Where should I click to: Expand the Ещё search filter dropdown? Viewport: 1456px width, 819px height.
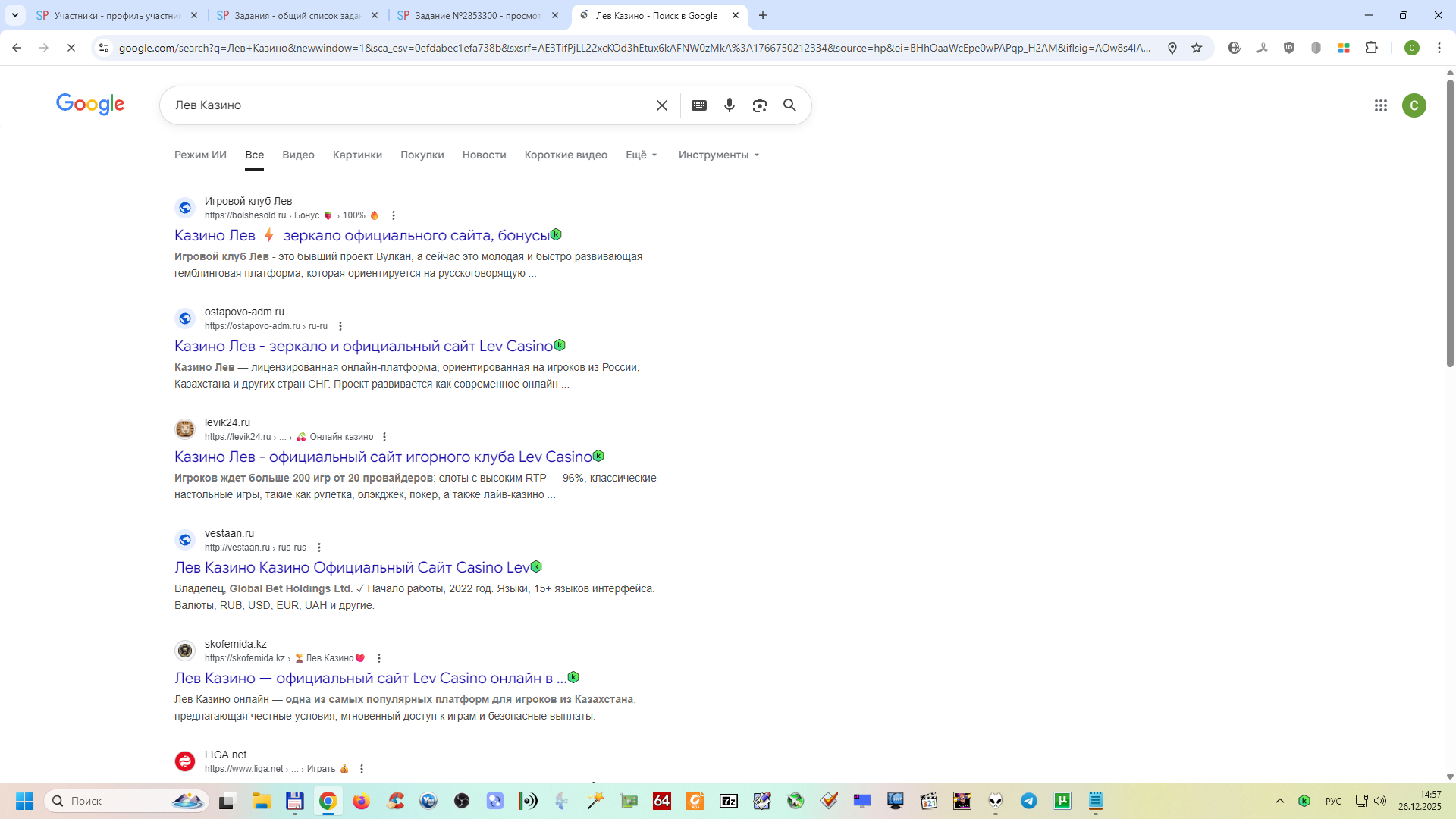click(642, 155)
